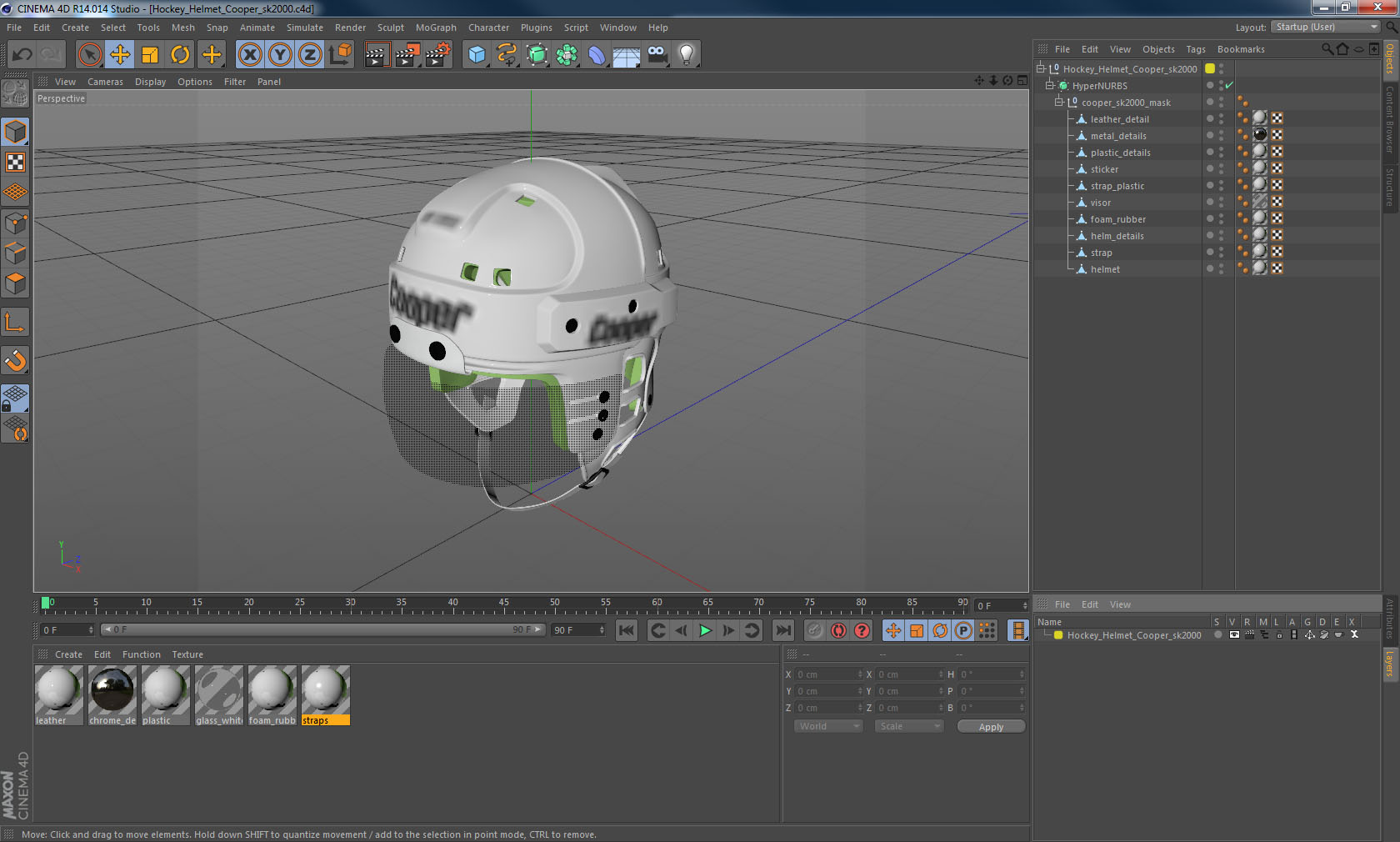
Task: Add a Cube primitive object
Action: [x=477, y=55]
